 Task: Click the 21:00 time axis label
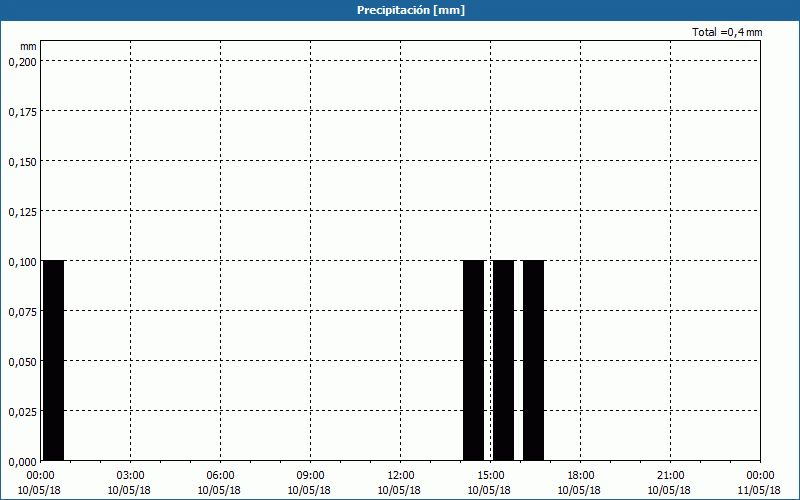point(670,476)
